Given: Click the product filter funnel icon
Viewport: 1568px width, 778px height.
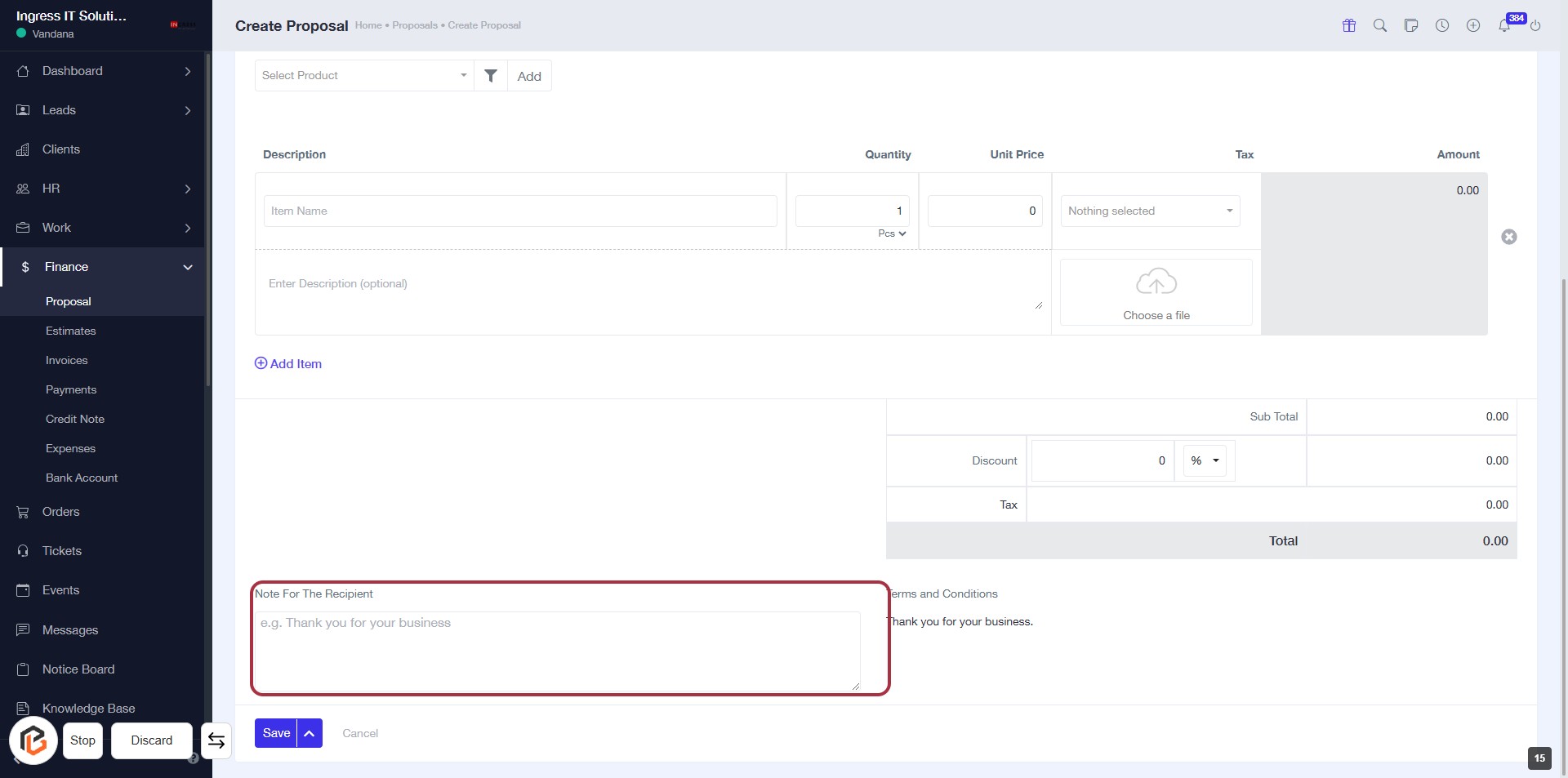Looking at the screenshot, I should (491, 76).
